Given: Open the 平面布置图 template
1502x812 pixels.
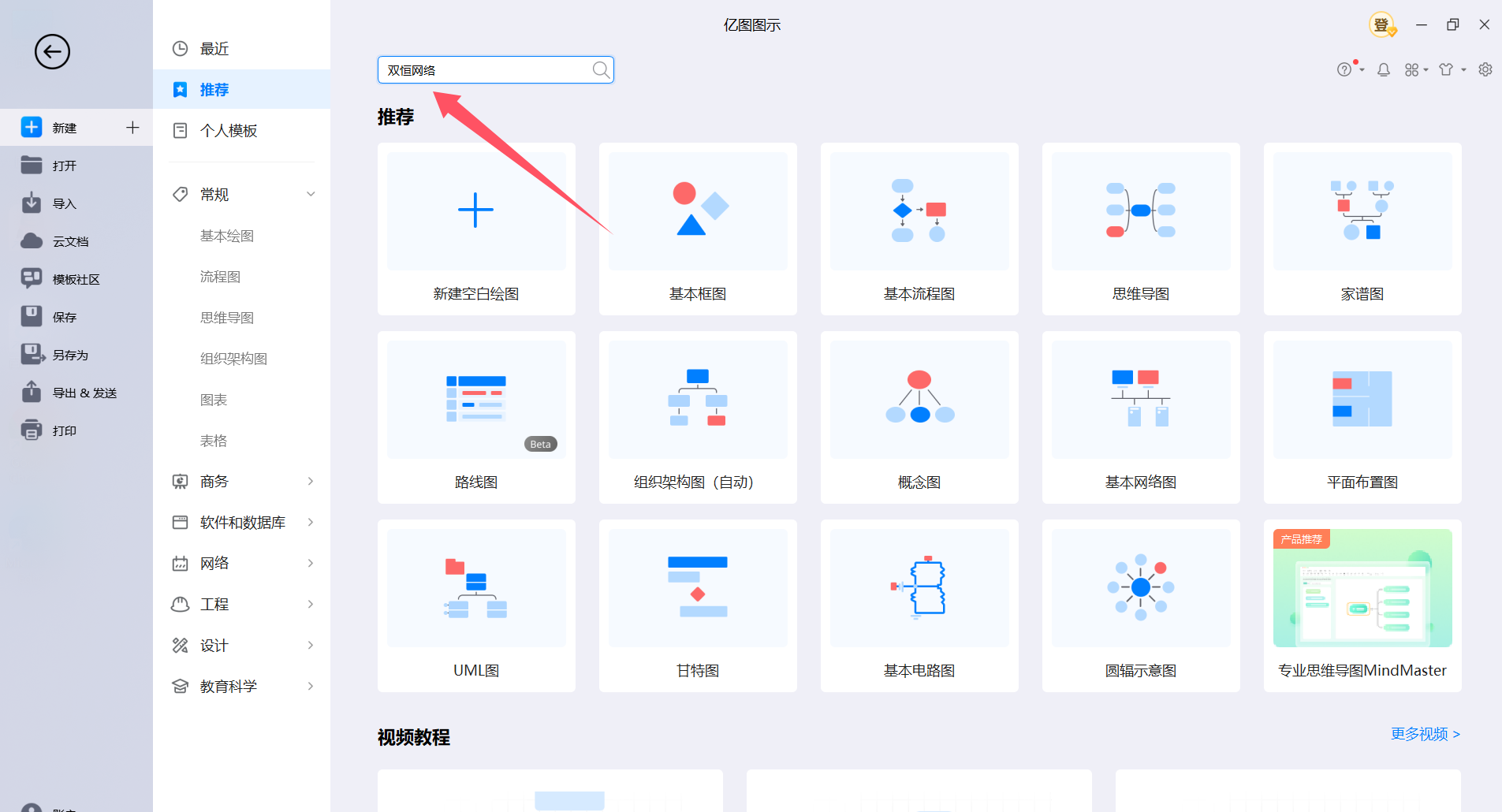Looking at the screenshot, I should (x=1362, y=417).
